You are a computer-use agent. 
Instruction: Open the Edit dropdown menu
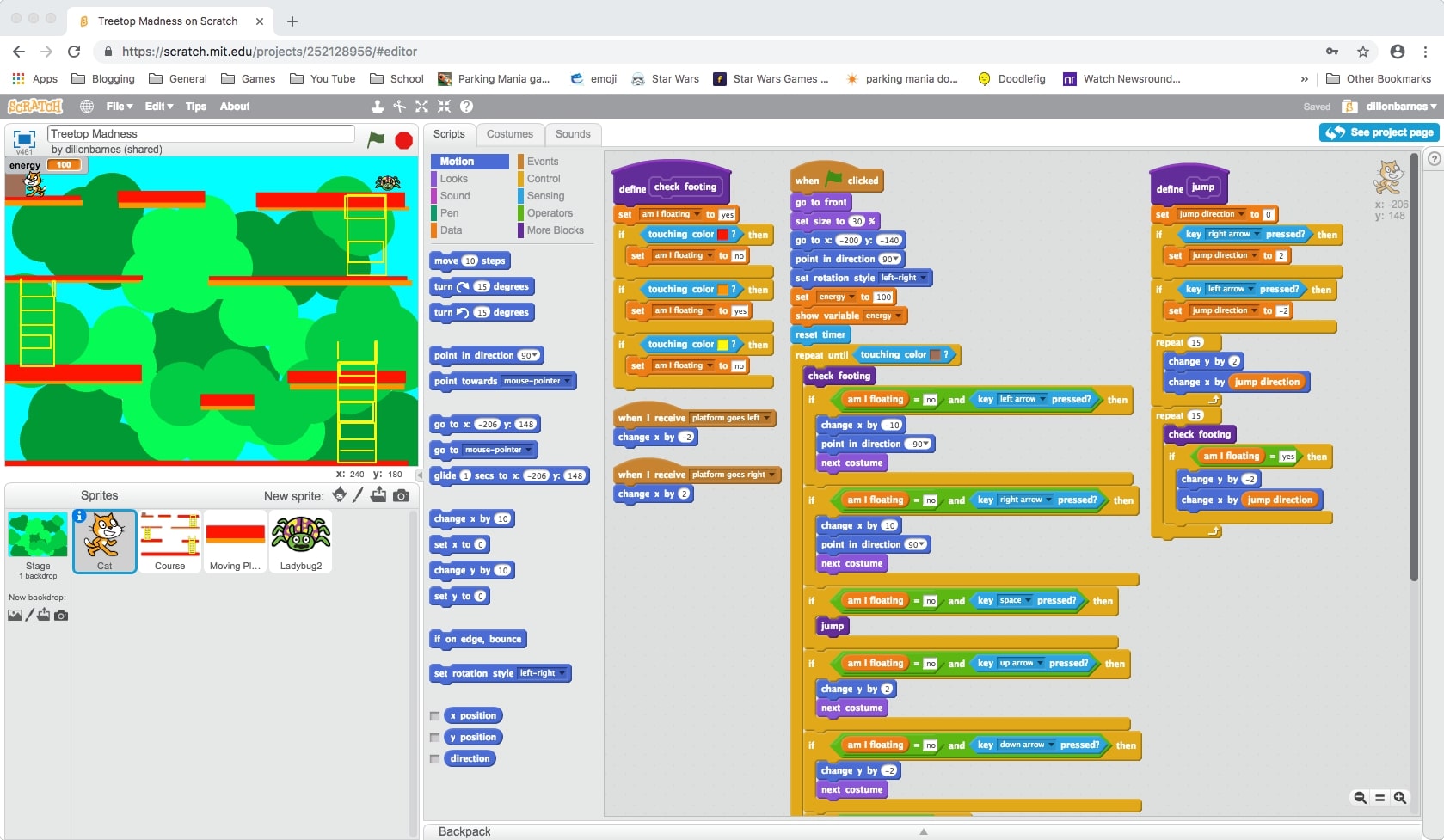click(x=158, y=107)
